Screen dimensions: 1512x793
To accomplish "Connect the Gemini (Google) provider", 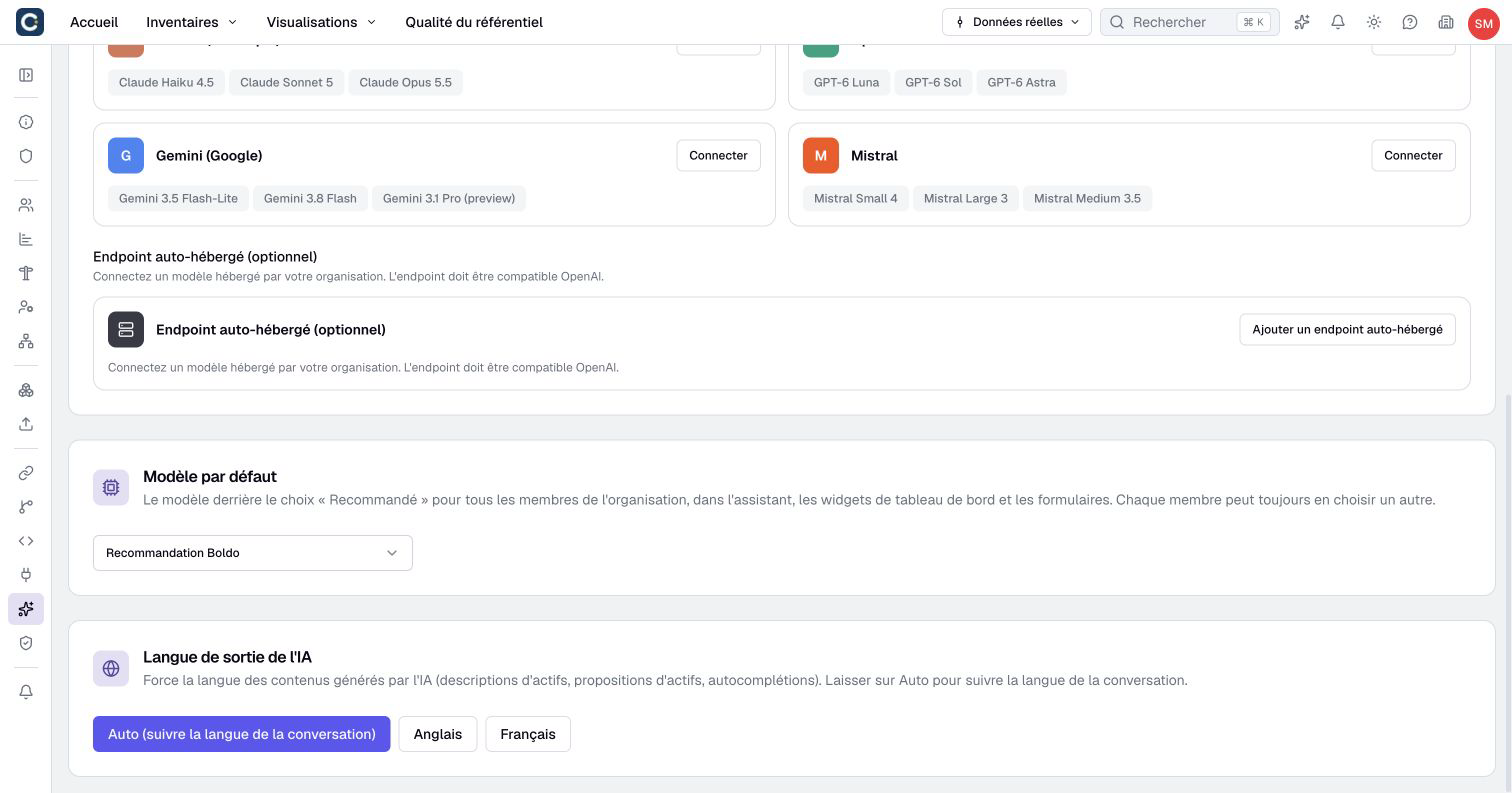I will point(718,155).
